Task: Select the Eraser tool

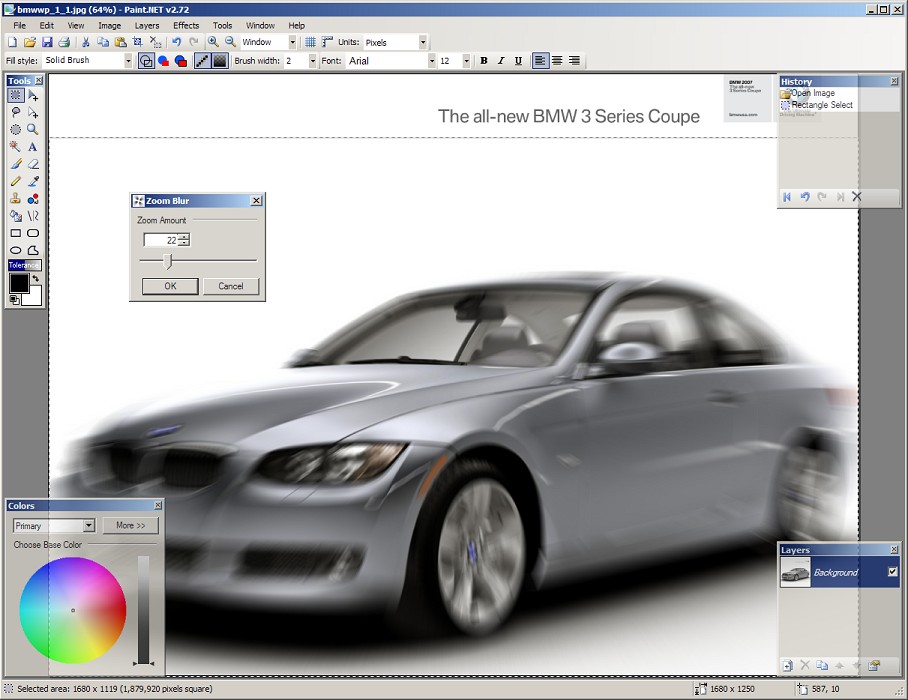Action: click(33, 164)
